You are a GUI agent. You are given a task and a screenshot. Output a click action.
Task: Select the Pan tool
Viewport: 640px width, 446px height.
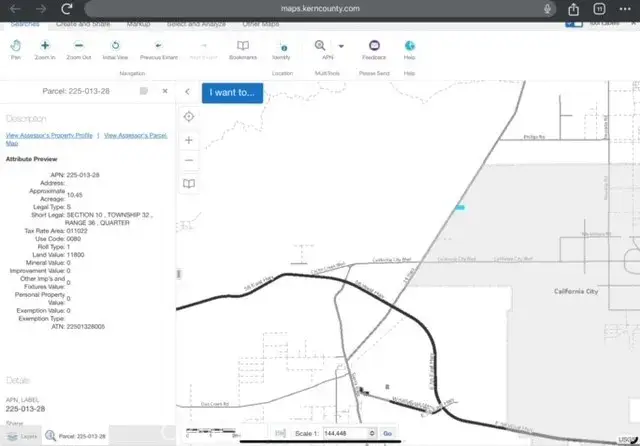(x=15, y=49)
